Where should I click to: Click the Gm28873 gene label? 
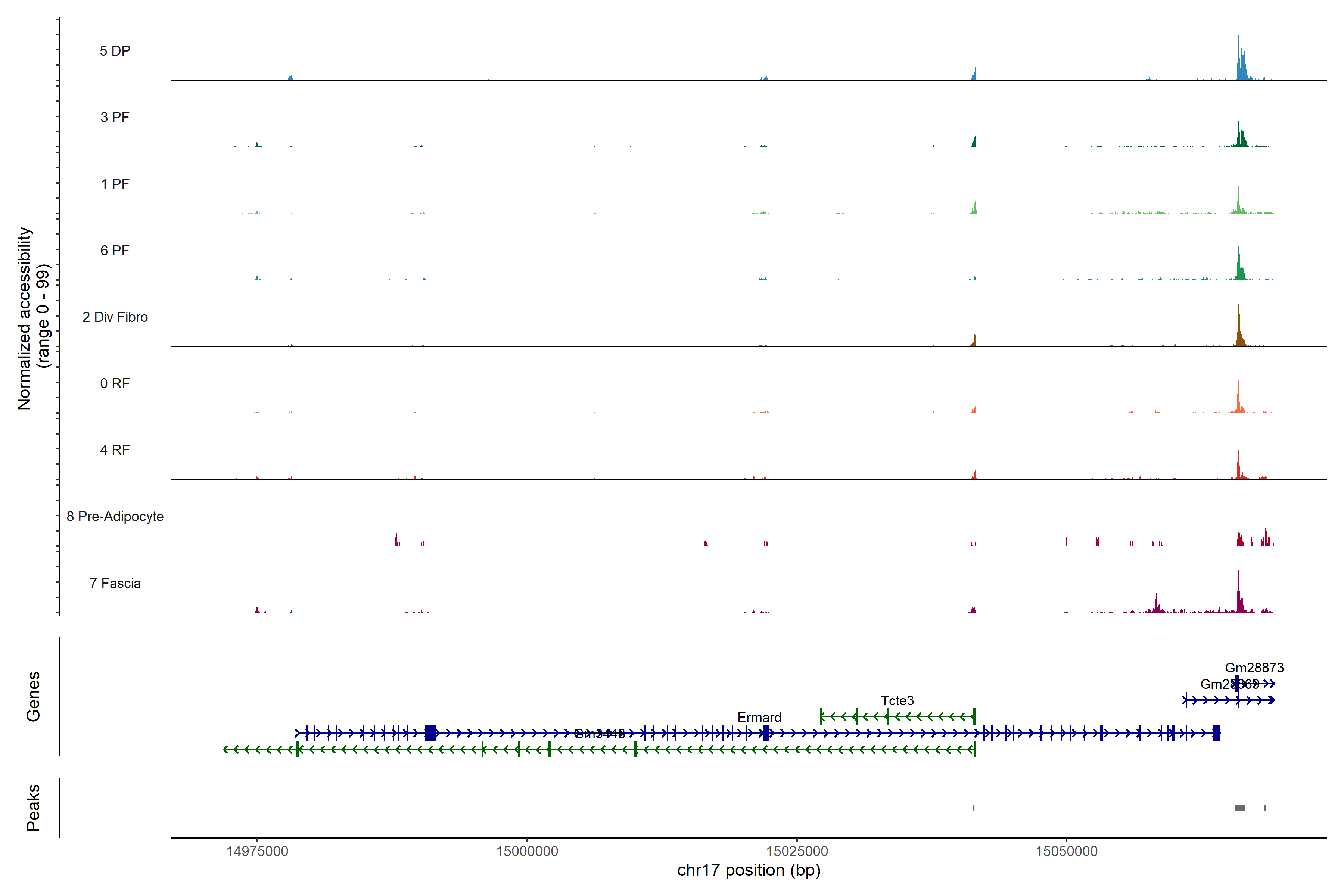coord(1254,668)
